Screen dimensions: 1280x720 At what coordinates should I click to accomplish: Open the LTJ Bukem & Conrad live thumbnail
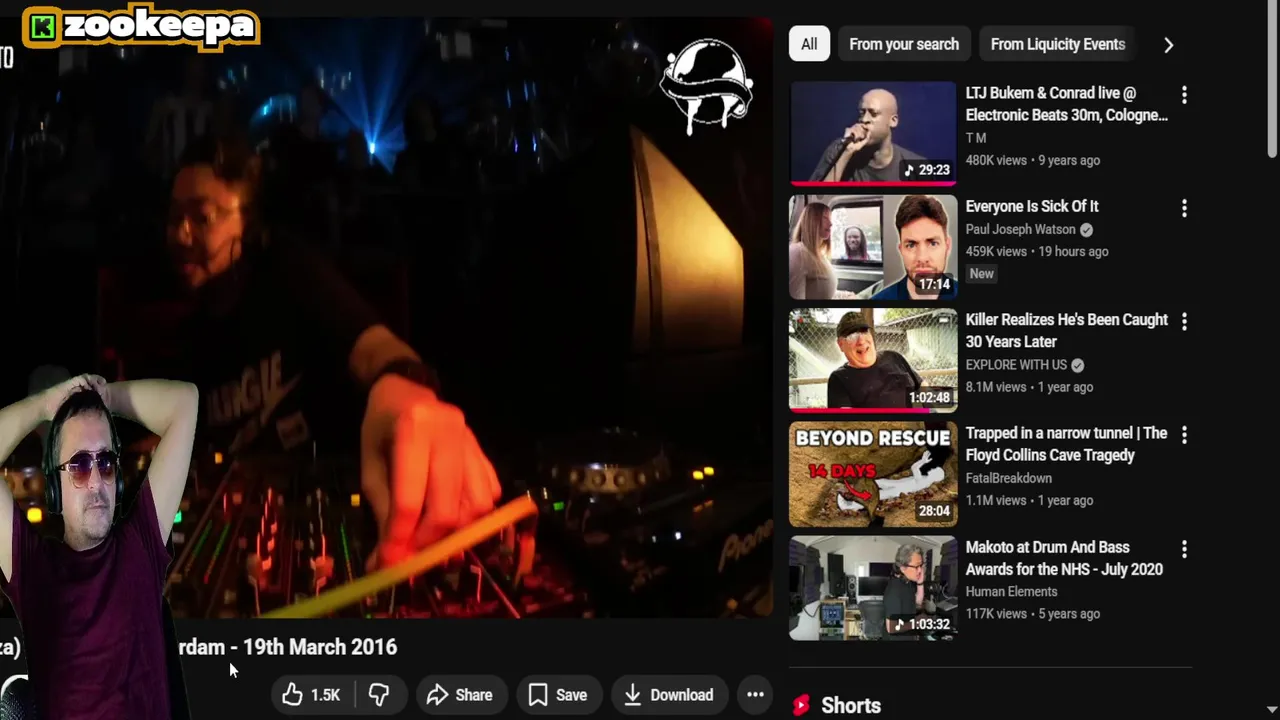pos(873,134)
